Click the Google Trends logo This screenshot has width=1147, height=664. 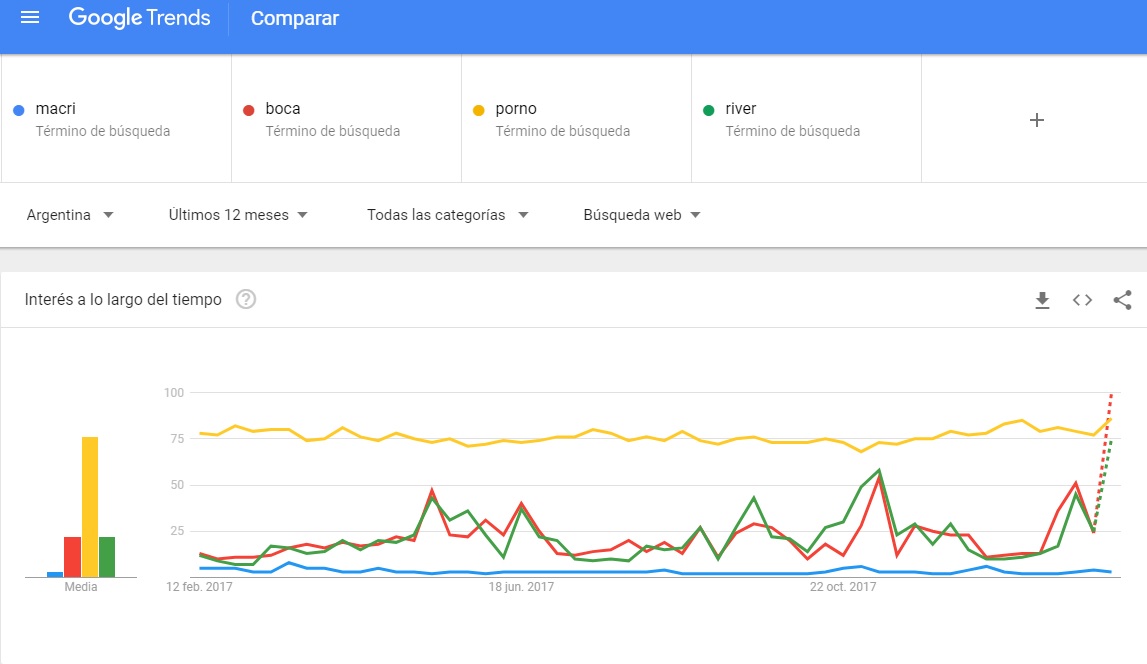coord(139,18)
